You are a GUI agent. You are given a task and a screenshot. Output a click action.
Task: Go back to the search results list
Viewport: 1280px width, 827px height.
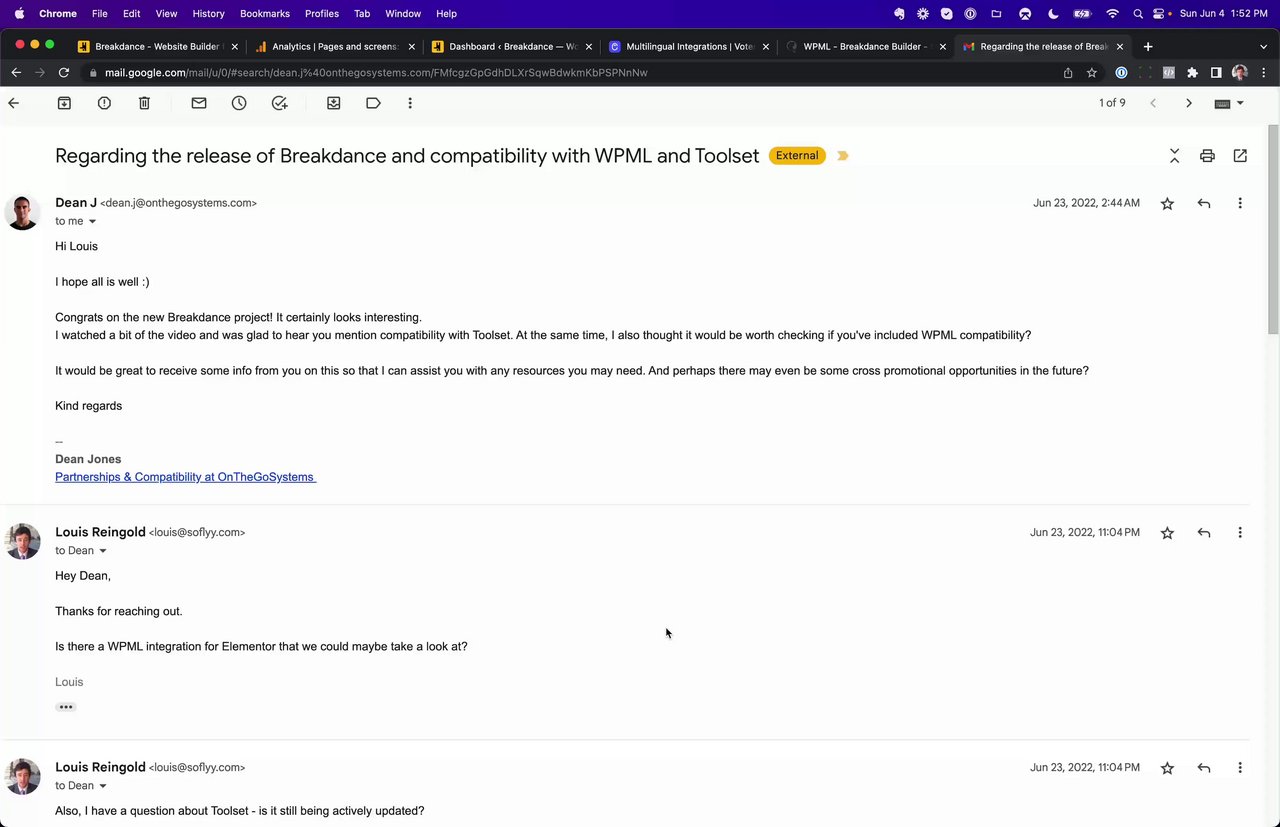coord(13,103)
